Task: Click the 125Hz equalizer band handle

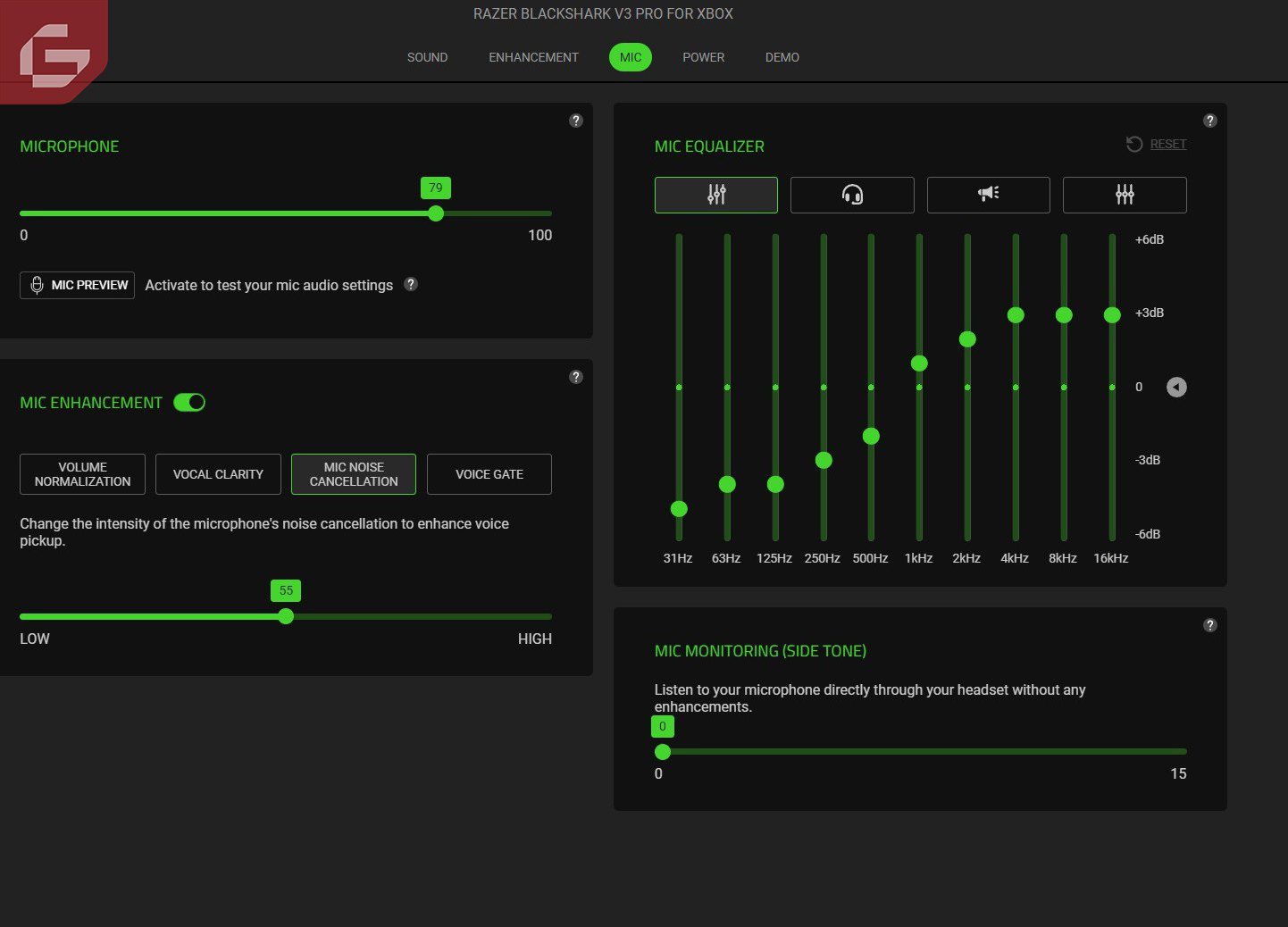Action: (775, 484)
